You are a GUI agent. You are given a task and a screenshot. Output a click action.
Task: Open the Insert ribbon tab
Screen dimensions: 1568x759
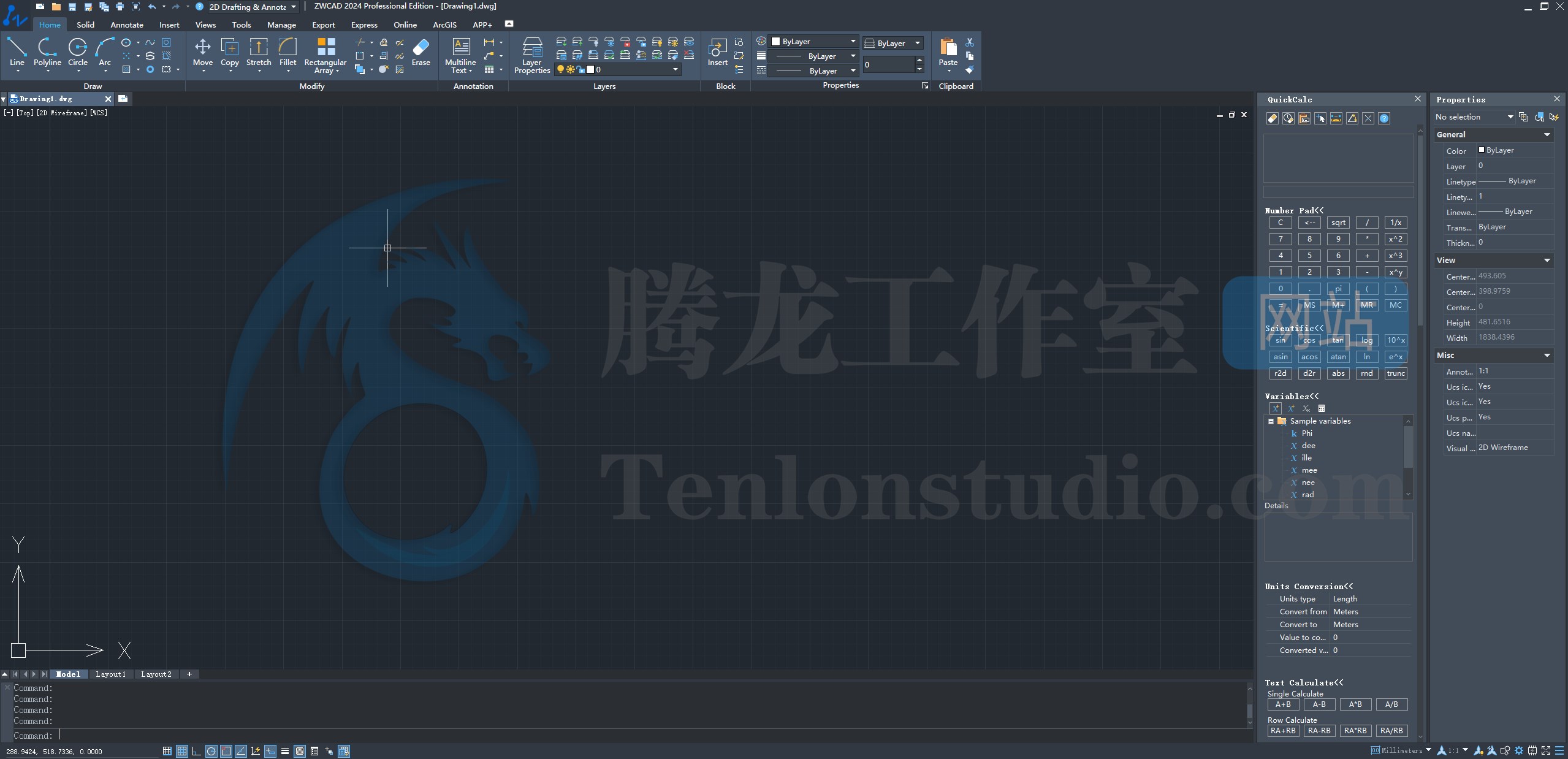coord(169,25)
